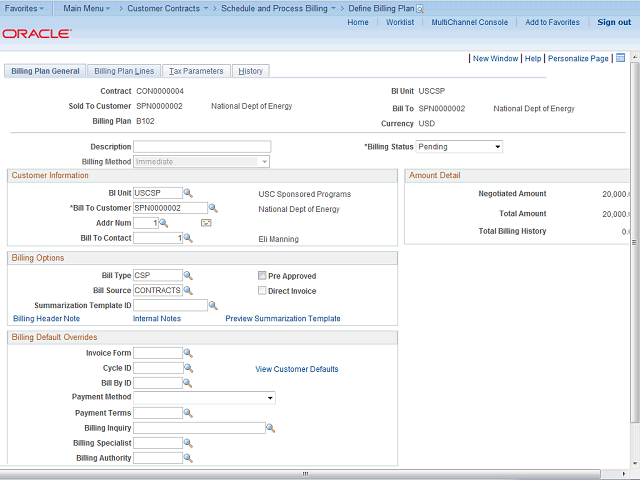
Task: Click the Sign out link
Action: [613, 22]
